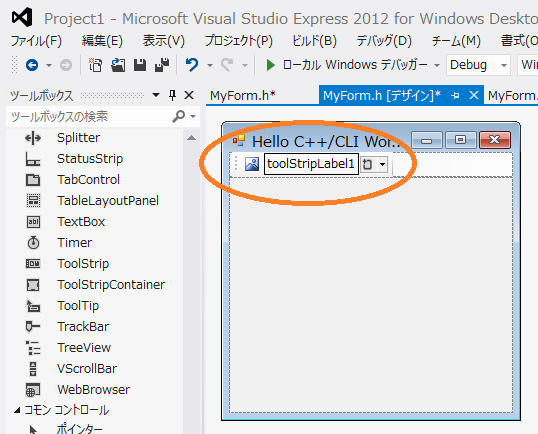Close the MyForm.h design tab
This screenshot has height=434, width=538.
coord(474,95)
